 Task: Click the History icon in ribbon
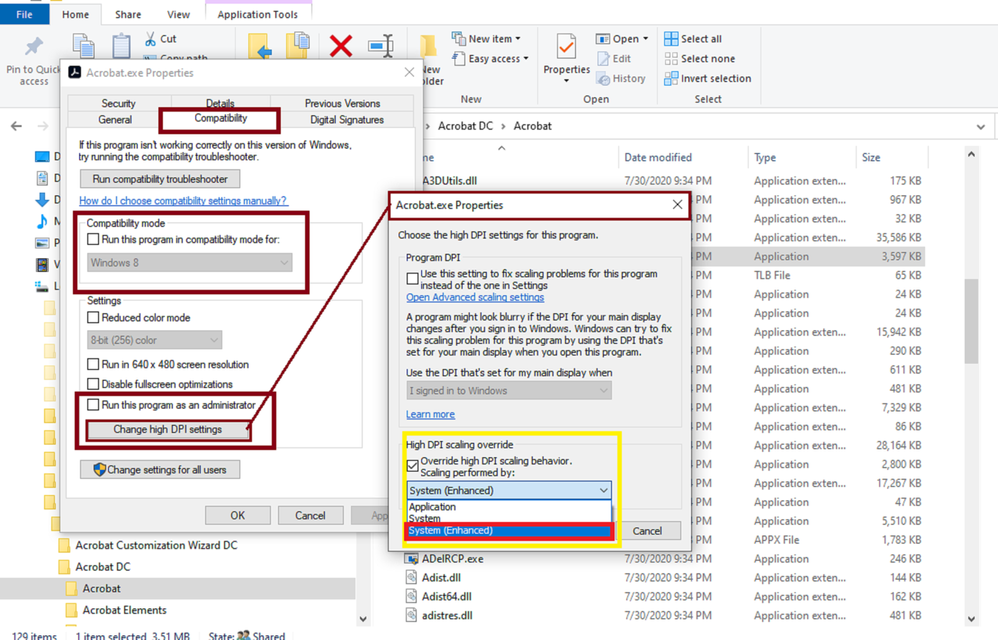tap(603, 79)
